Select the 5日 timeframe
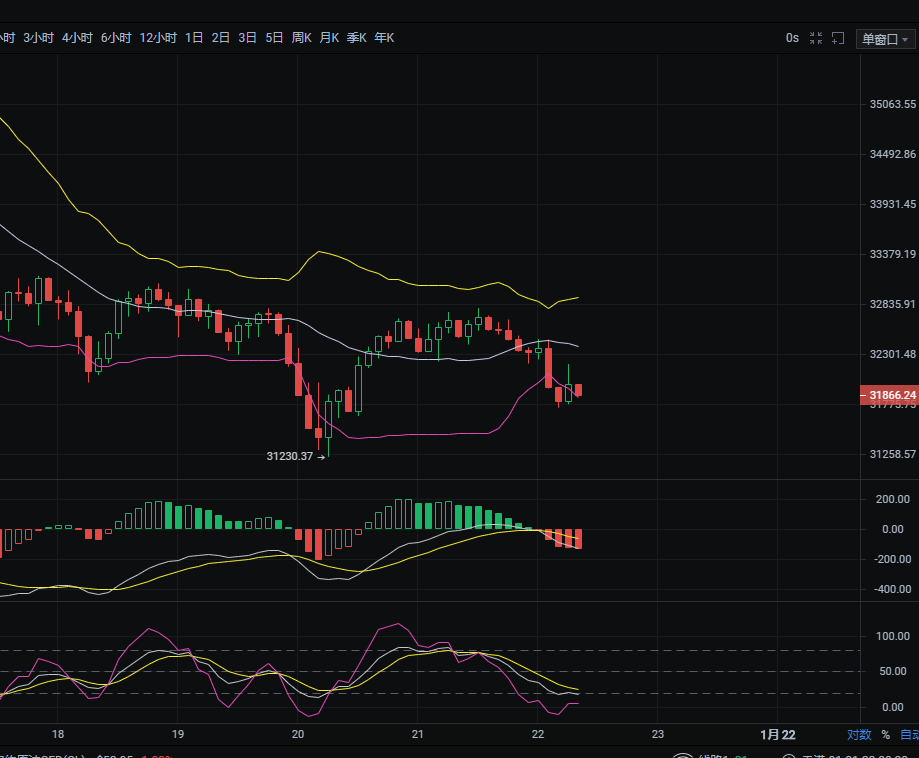 coord(274,38)
